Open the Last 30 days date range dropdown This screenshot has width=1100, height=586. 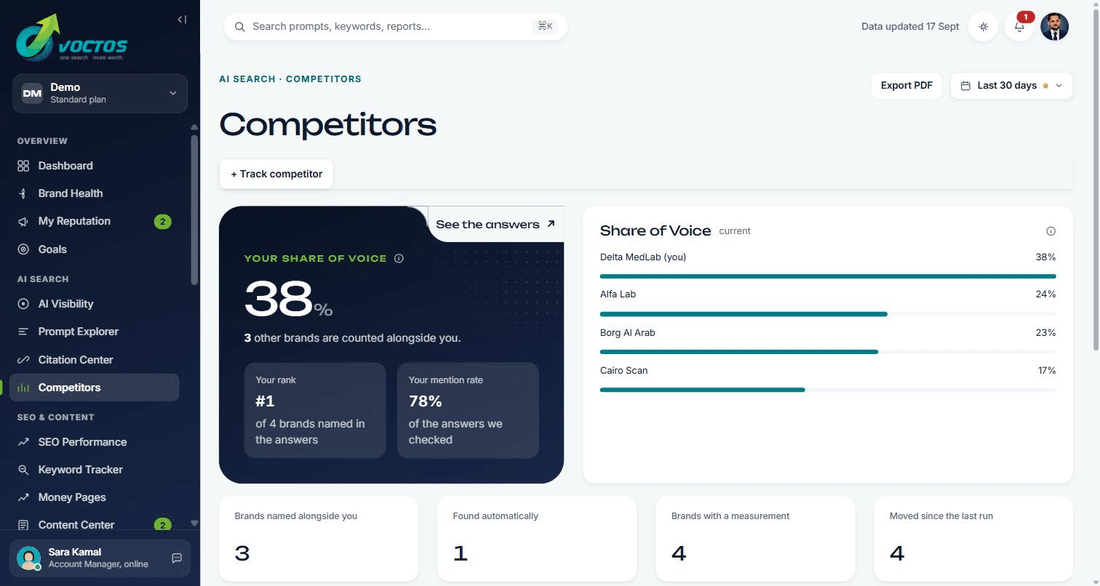1012,86
